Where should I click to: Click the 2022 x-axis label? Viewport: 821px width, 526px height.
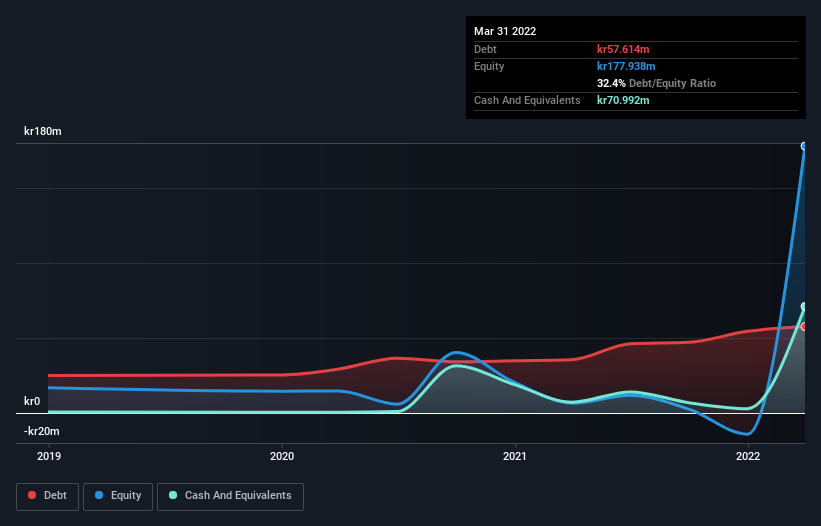[748, 456]
